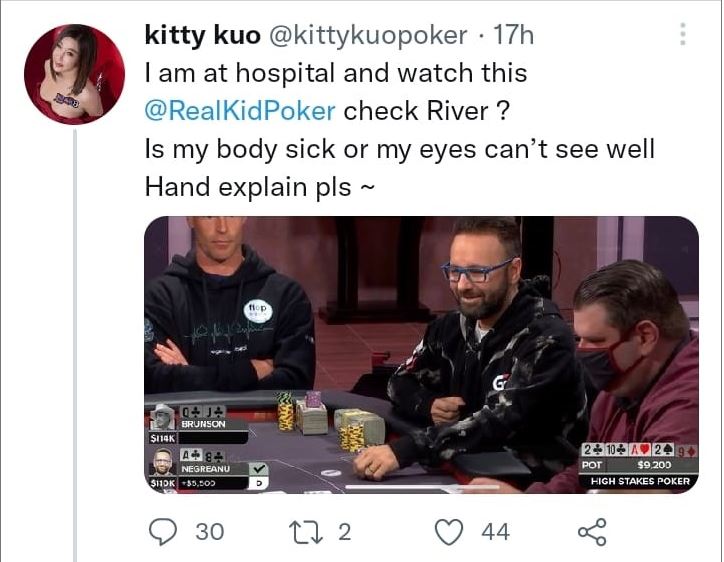Viewport: 724px width, 562px height.
Task: Open the share icon menu
Action: [592, 532]
